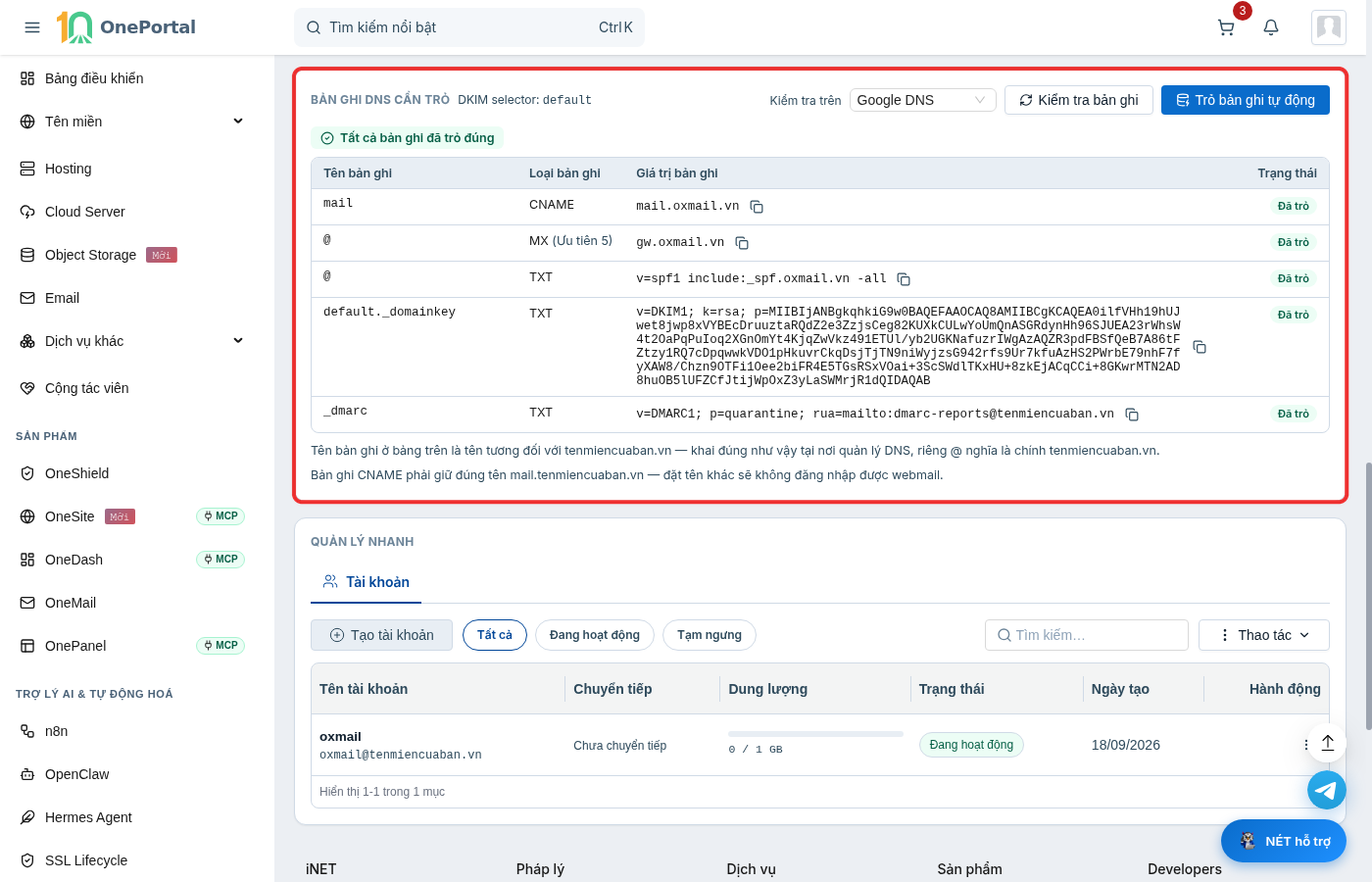
Task: Click the Ngày tạo column header
Action: 1120,689
